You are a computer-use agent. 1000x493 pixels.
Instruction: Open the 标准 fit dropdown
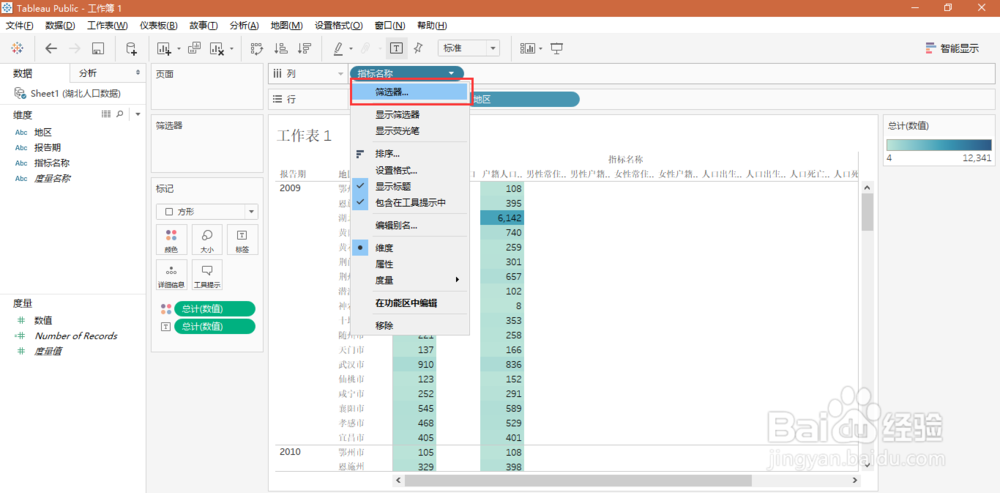click(469, 48)
